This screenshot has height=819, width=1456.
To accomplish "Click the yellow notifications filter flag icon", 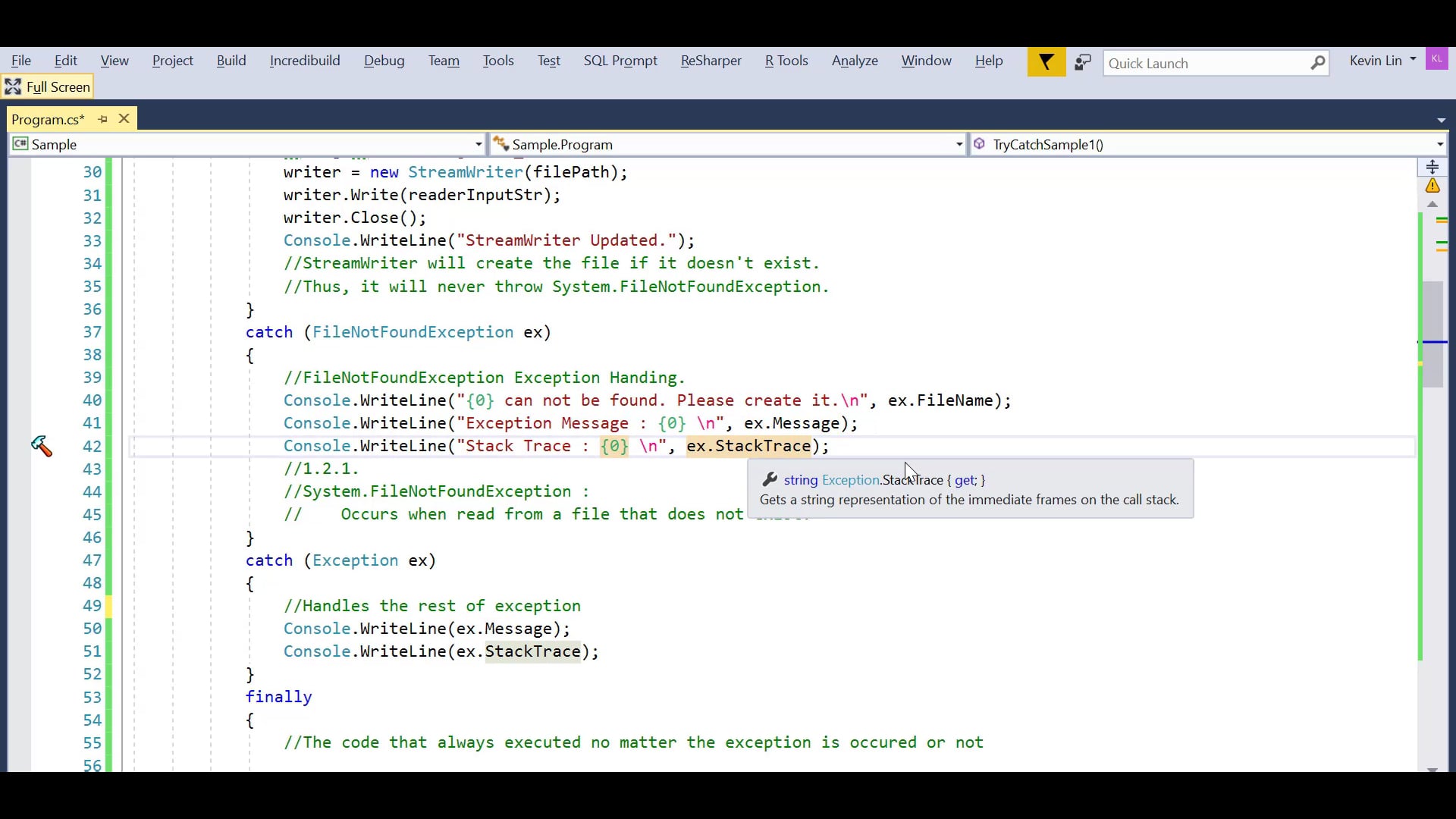I will click(1046, 62).
